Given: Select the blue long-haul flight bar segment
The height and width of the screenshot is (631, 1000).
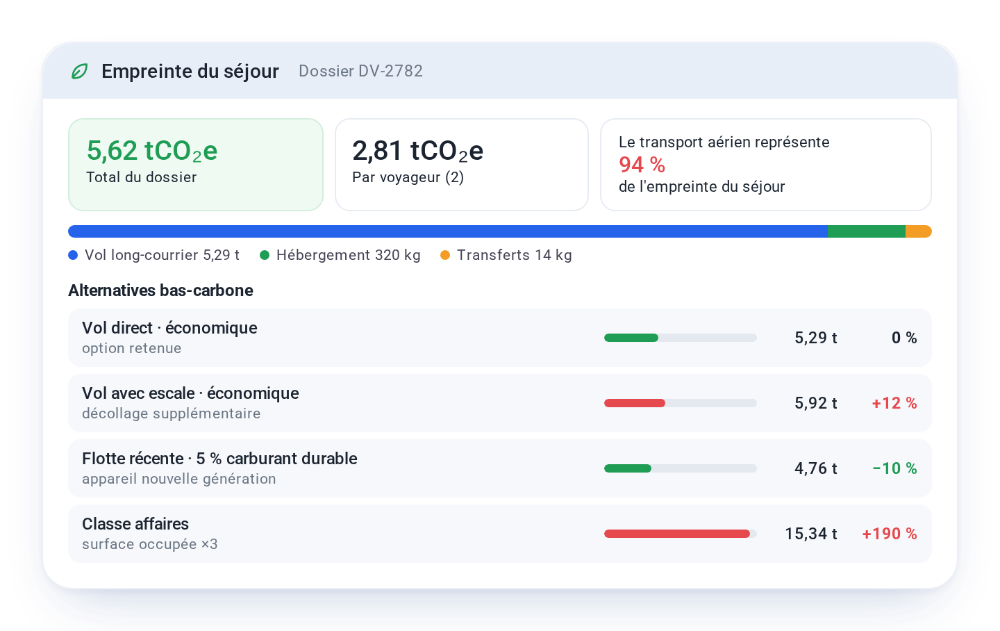Looking at the screenshot, I should [448, 231].
